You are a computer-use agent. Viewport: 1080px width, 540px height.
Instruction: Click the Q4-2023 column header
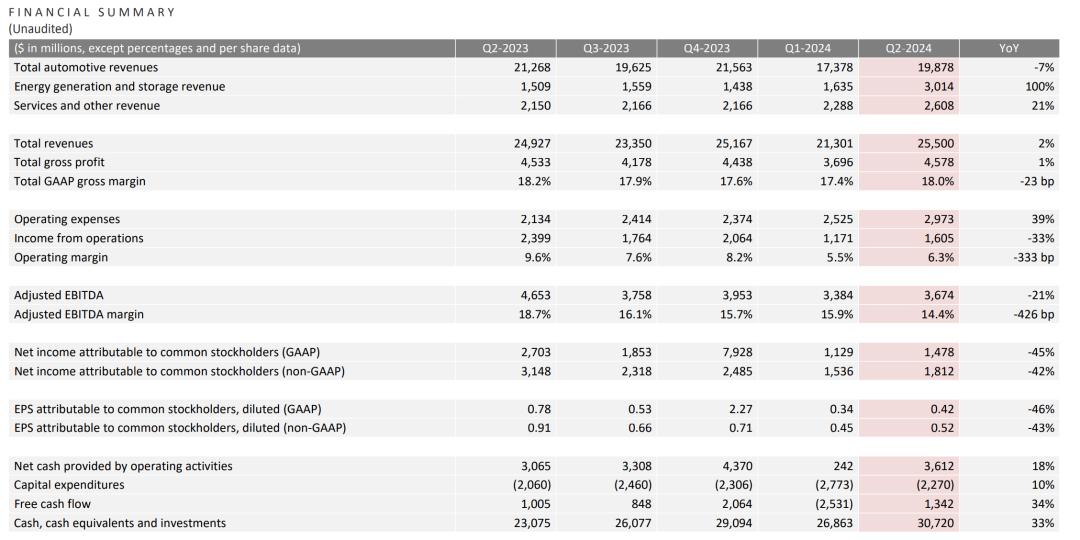pos(707,48)
